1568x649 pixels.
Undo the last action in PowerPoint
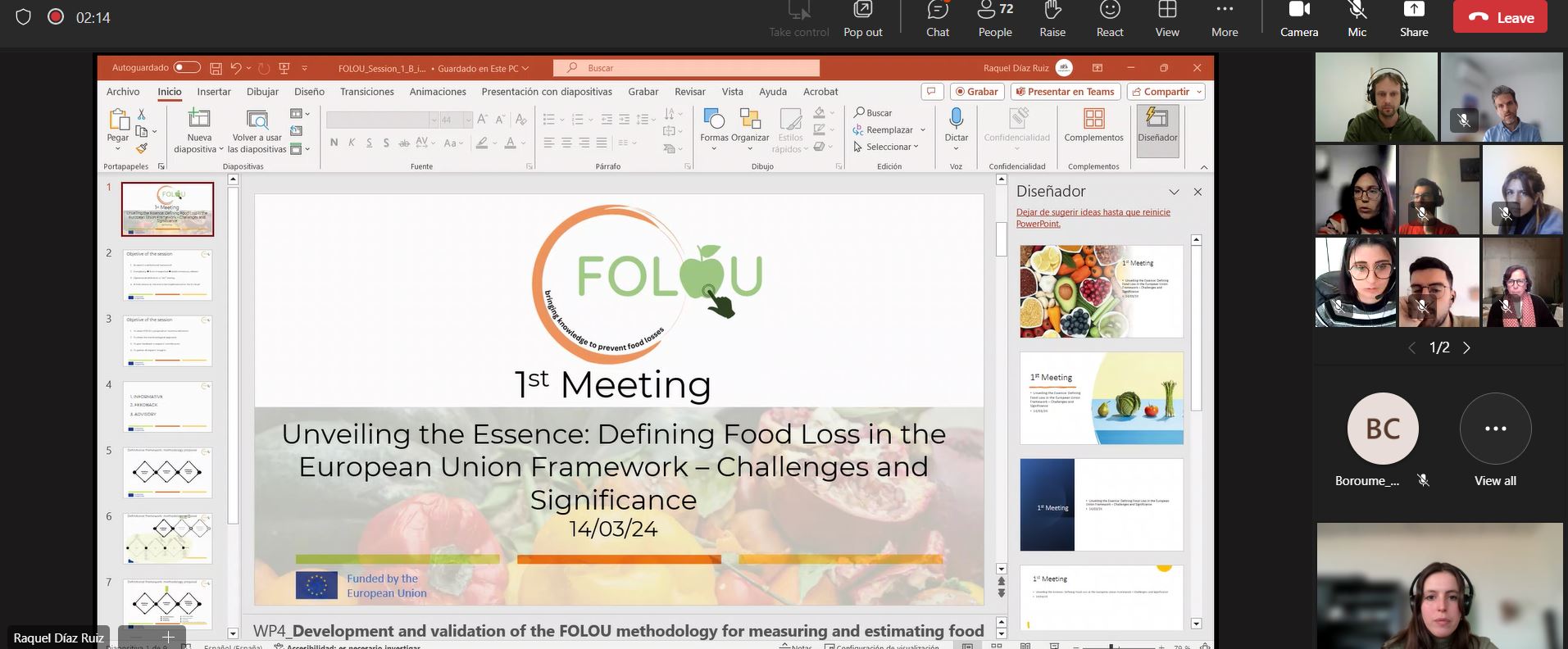pos(236,69)
